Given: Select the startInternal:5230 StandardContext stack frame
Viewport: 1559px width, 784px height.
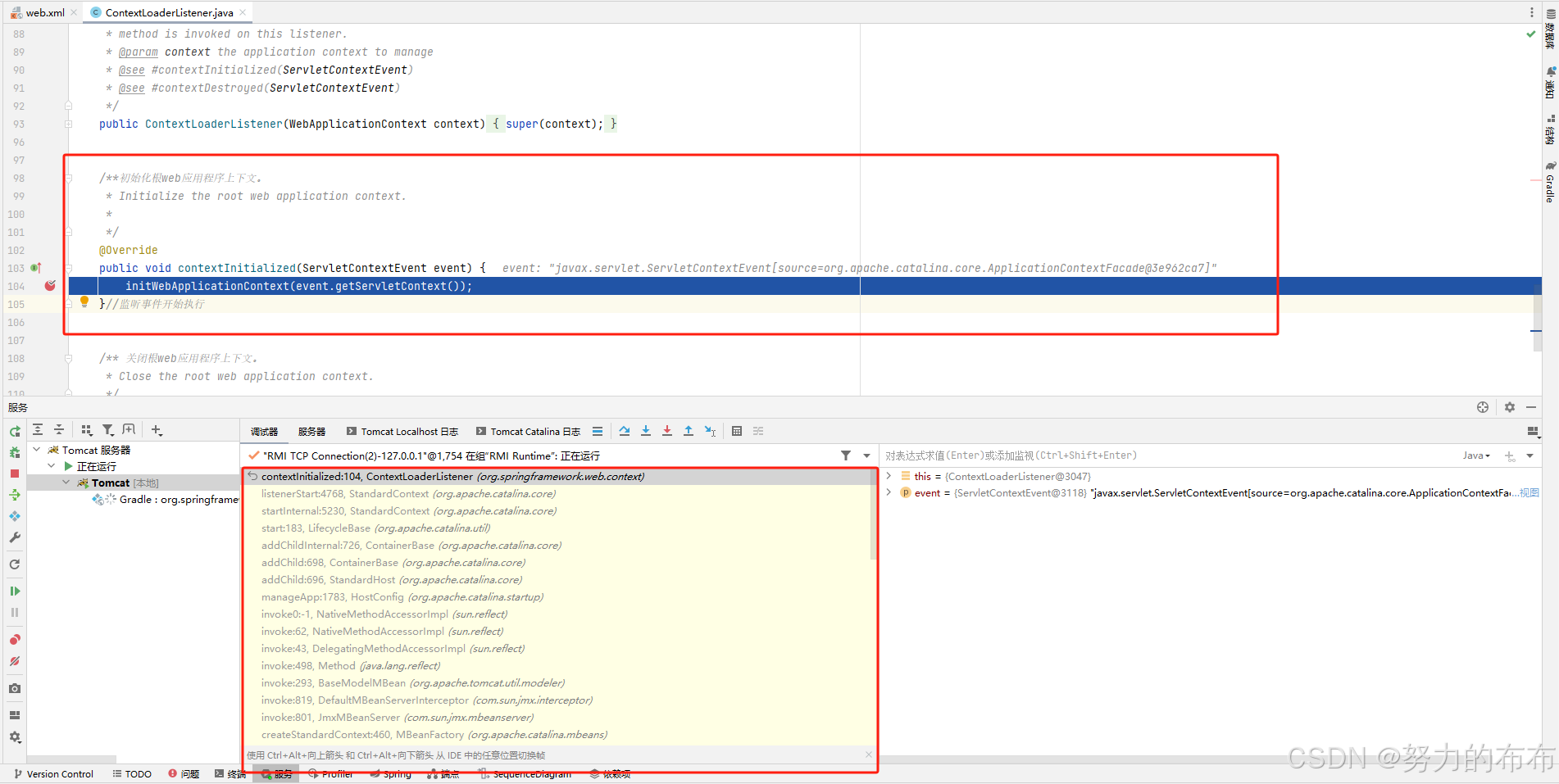Looking at the screenshot, I should [408, 511].
